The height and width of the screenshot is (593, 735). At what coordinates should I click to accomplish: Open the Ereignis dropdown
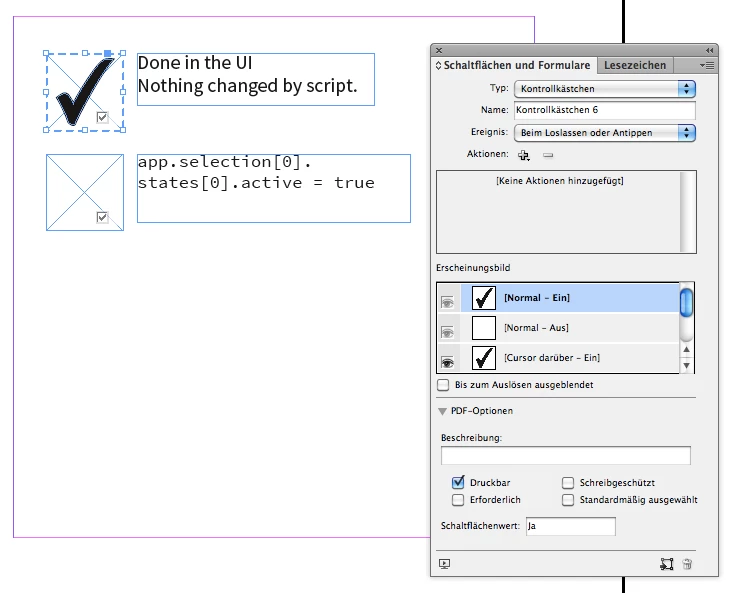coord(605,133)
